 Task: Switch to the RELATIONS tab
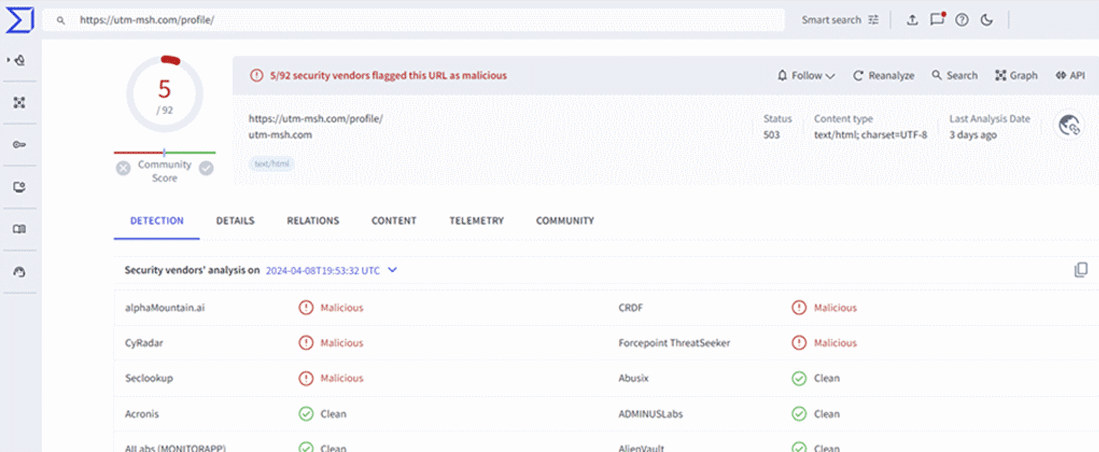click(x=313, y=221)
